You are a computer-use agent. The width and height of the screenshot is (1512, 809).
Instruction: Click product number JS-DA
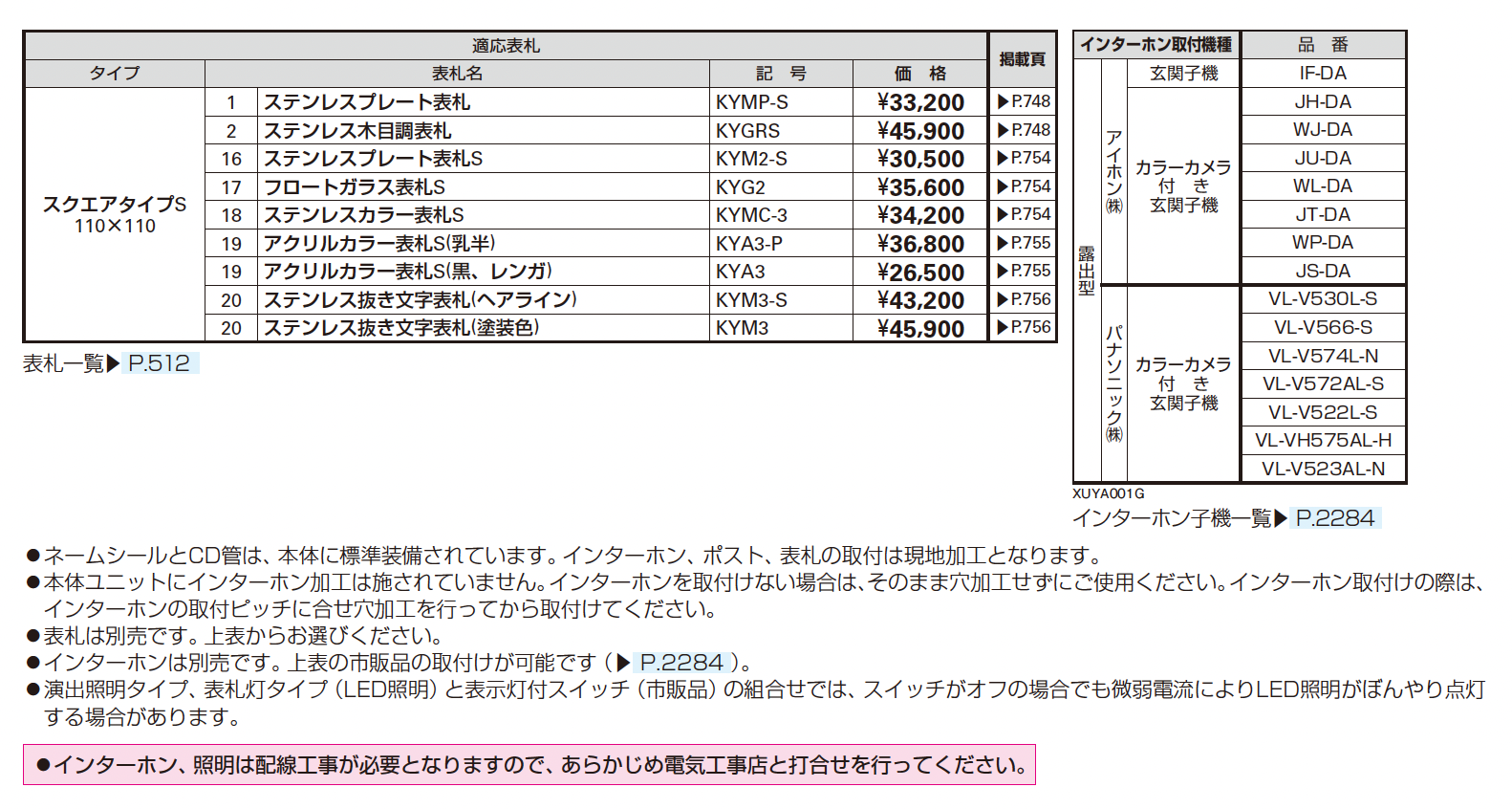[x=1323, y=271]
